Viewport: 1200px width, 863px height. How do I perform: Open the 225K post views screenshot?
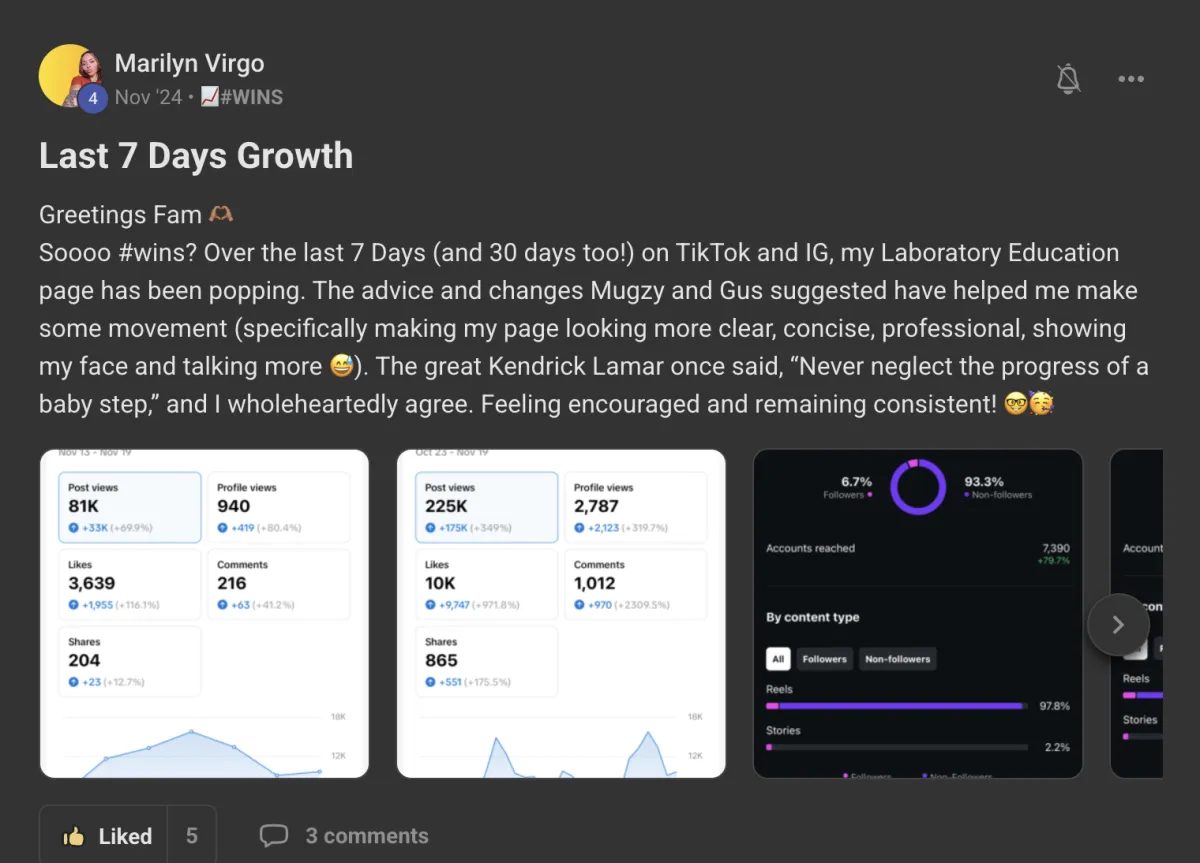click(x=561, y=614)
